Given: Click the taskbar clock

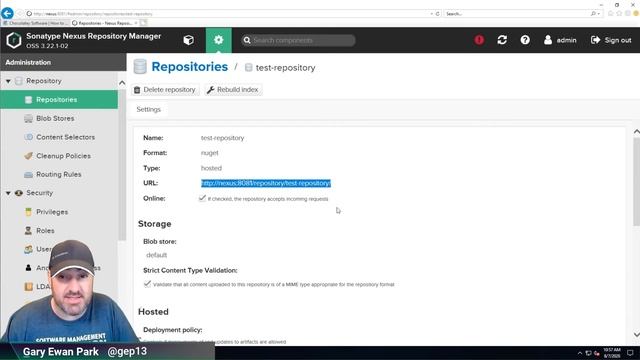Looking at the screenshot, I should click(611, 353).
